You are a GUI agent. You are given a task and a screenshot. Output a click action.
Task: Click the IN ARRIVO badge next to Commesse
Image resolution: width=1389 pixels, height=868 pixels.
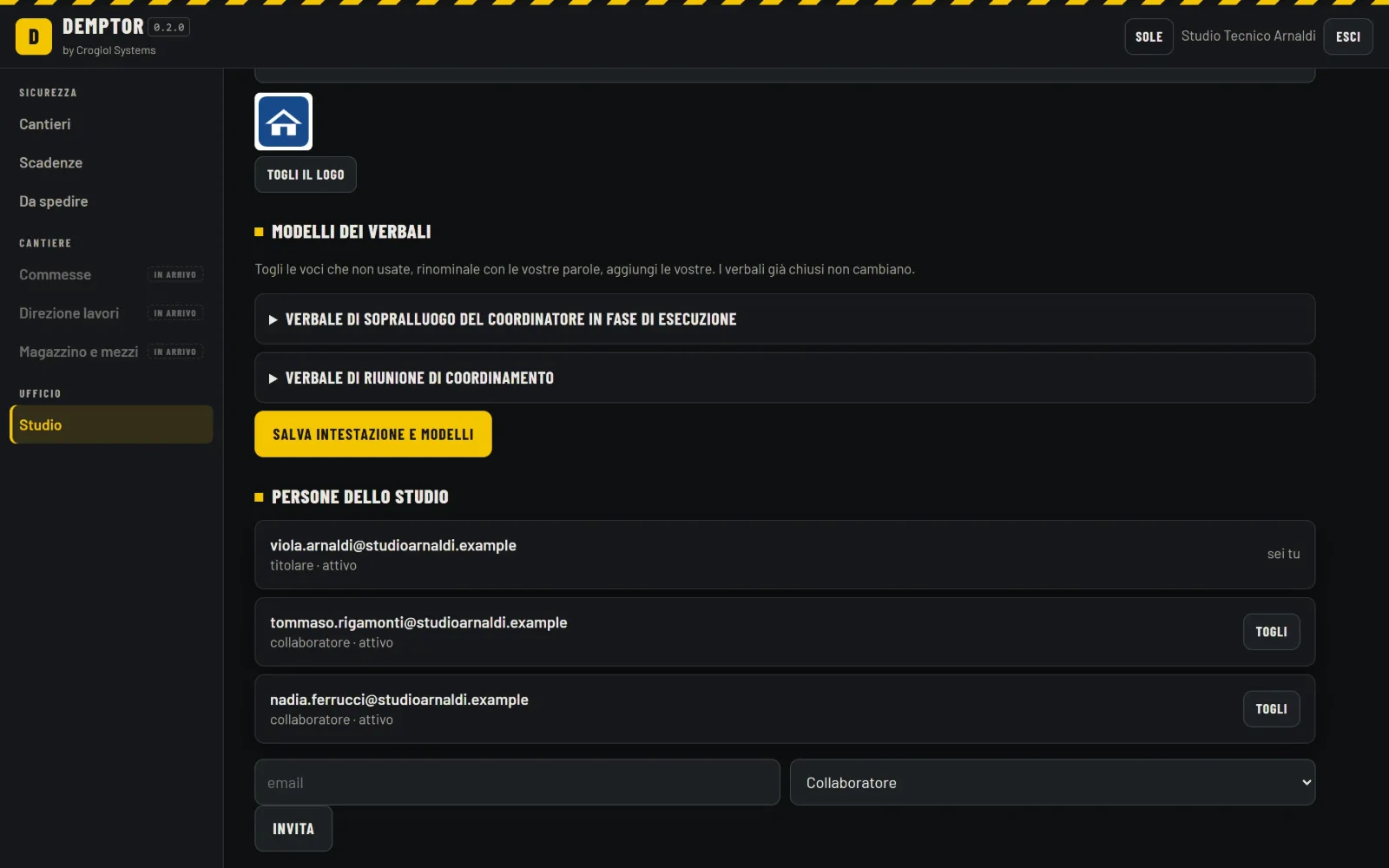(175, 274)
